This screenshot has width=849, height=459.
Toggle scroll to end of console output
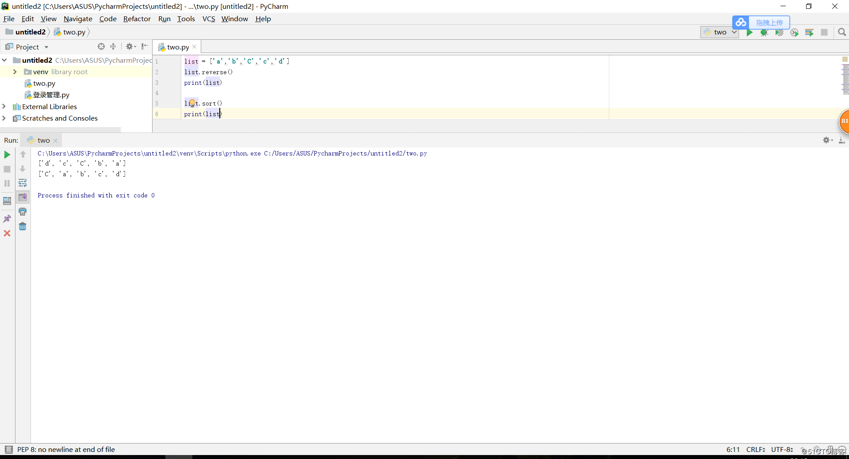[22, 197]
